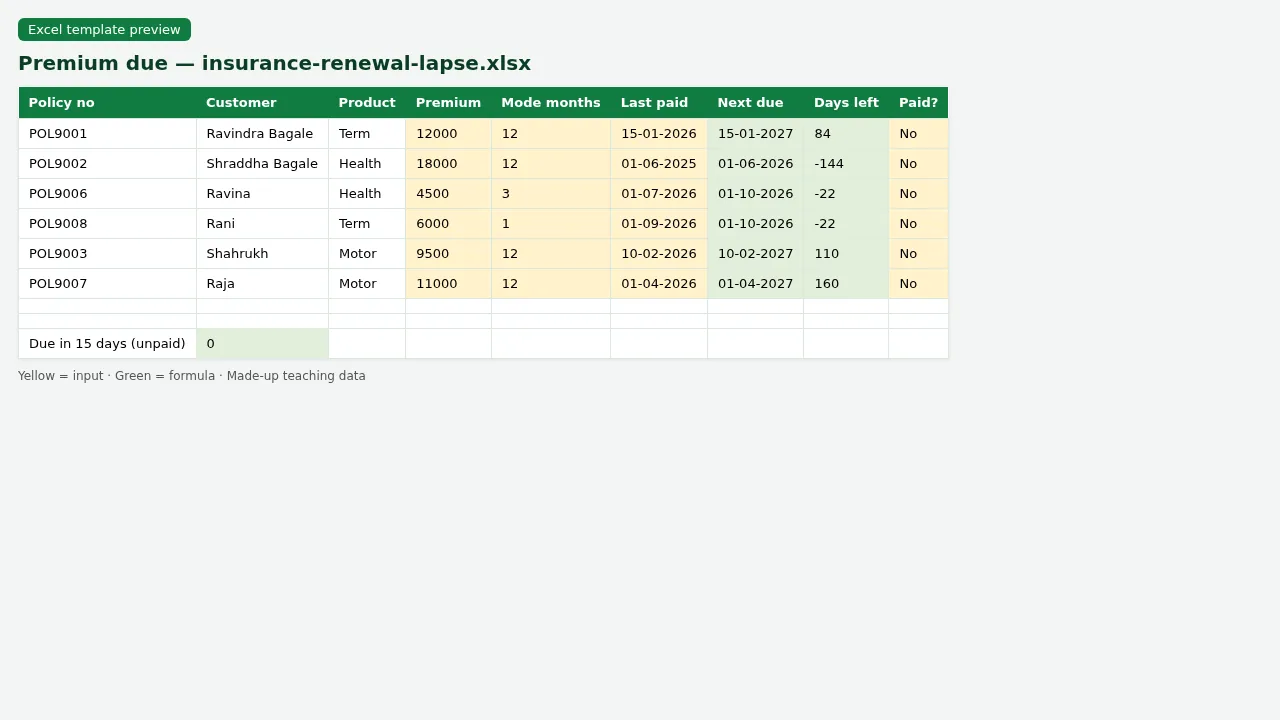The width and height of the screenshot is (1280, 720).
Task: Select next due 15-01-2027 cell
Action: click(755, 134)
